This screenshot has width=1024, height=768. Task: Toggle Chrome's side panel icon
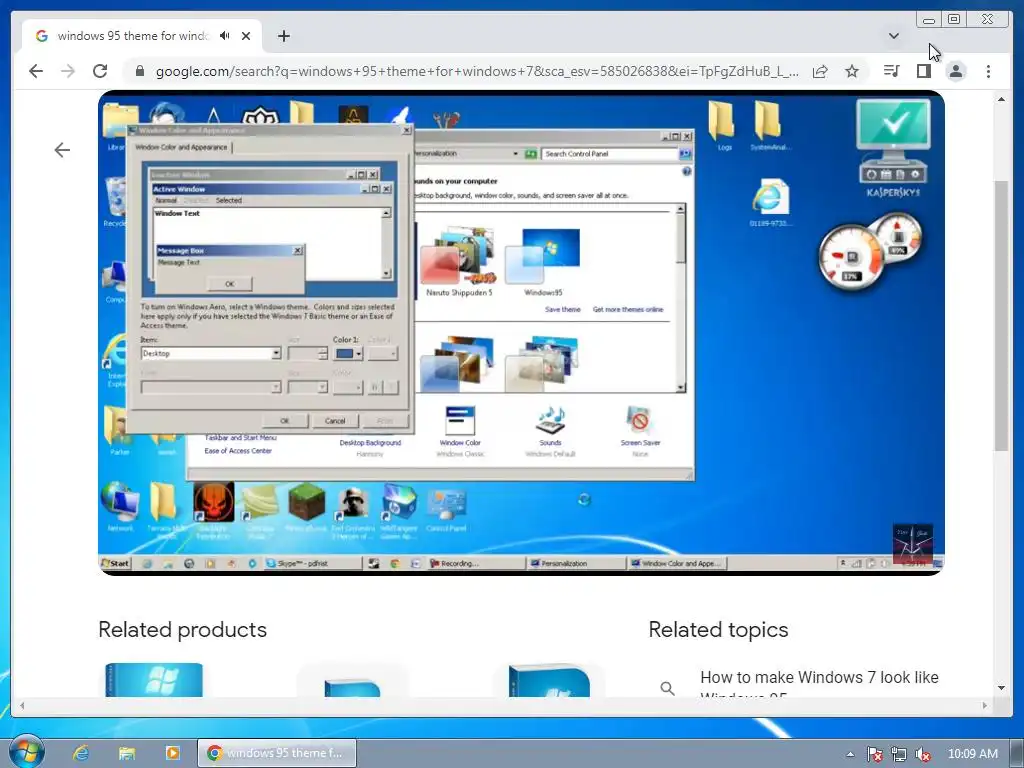pos(923,71)
